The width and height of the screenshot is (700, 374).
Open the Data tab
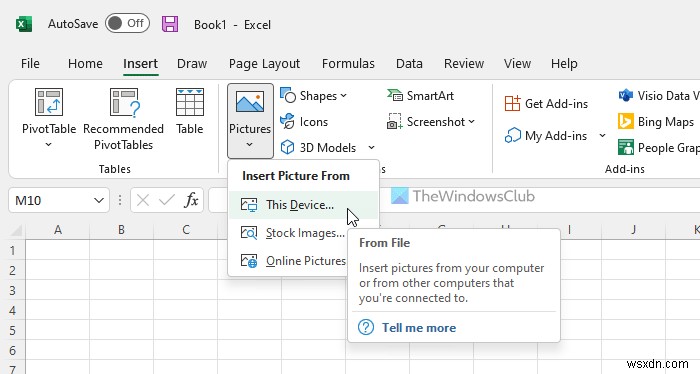[x=409, y=64]
